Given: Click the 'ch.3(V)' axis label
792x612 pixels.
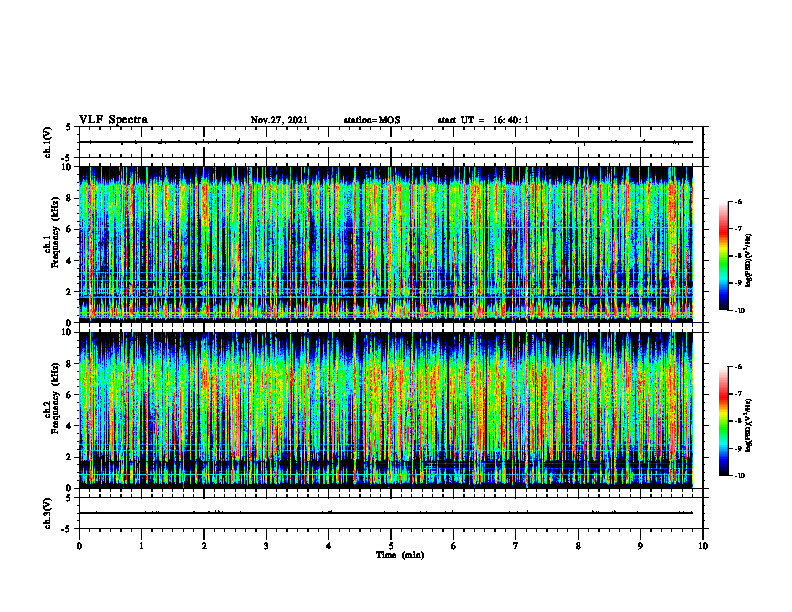Looking at the screenshot, I should tap(47, 513).
